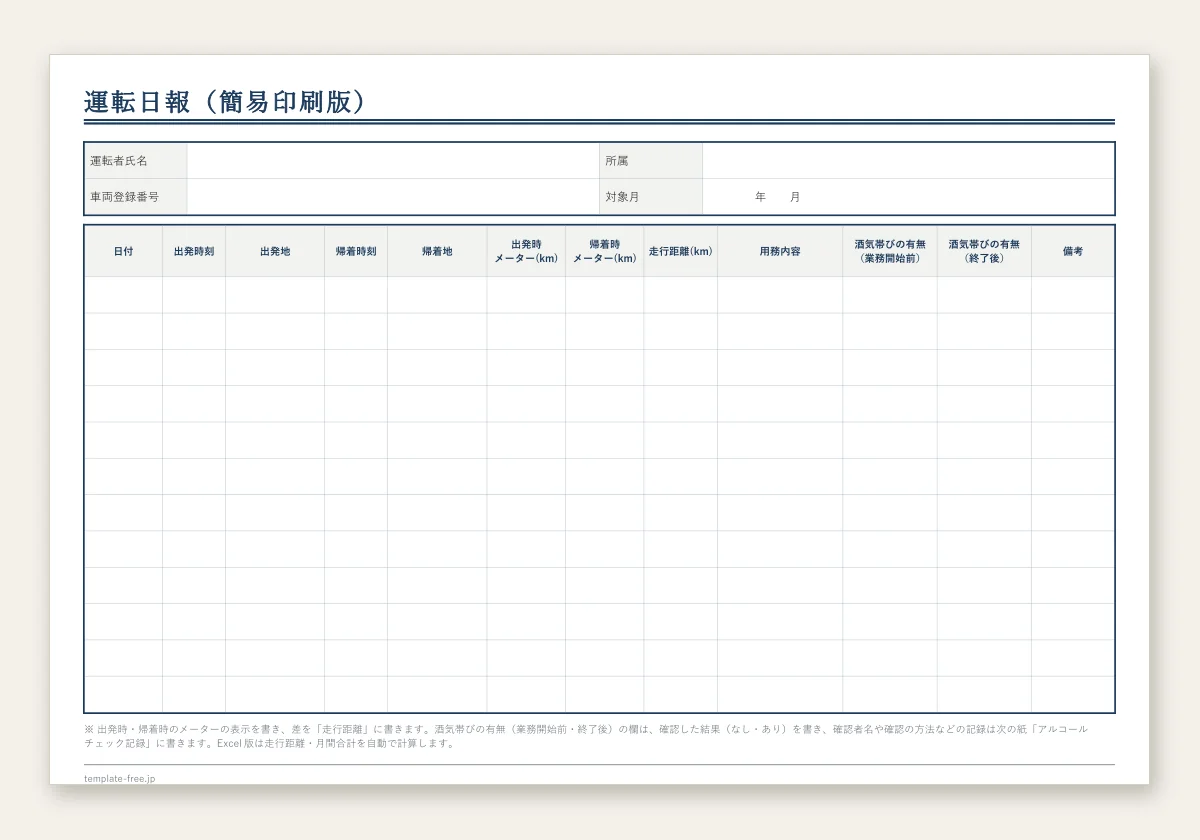Click the 帰着時刻 column header
The image size is (1200, 840).
356,252
